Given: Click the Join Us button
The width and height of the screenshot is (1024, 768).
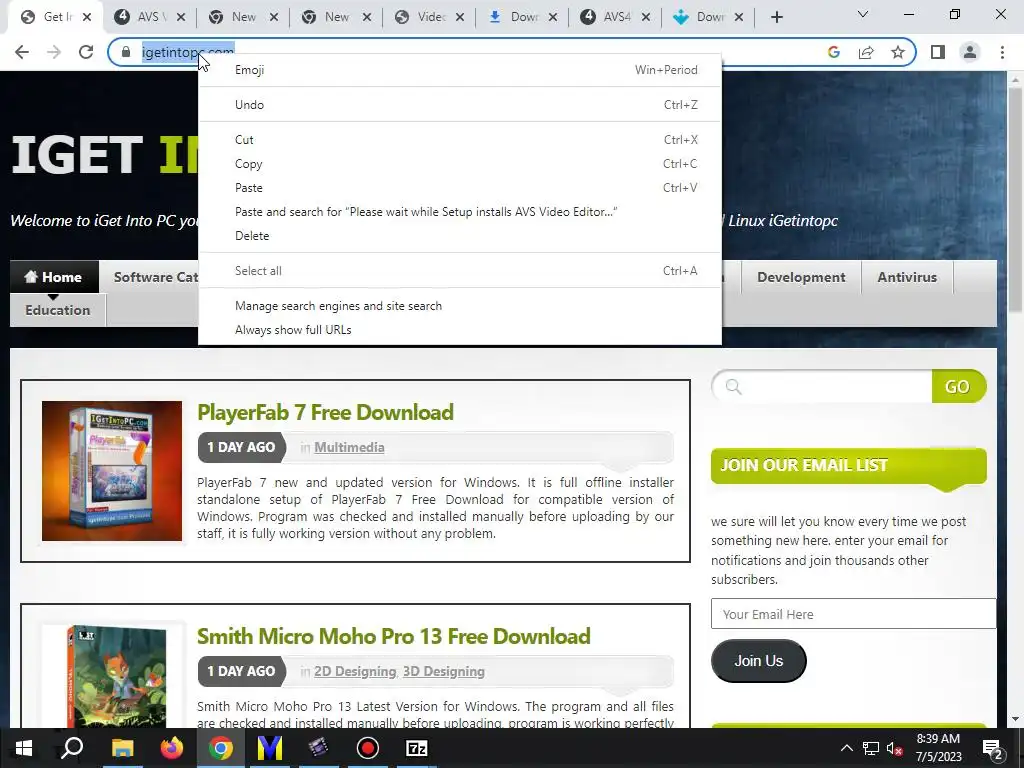Looking at the screenshot, I should tap(758, 661).
